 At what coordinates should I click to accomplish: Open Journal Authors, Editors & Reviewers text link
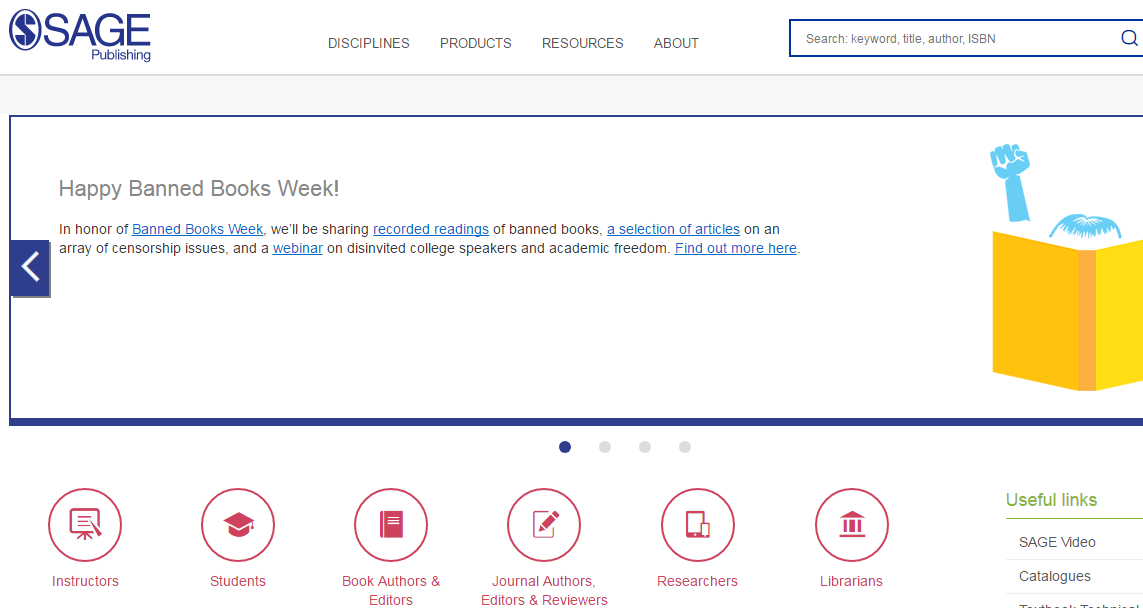(544, 591)
